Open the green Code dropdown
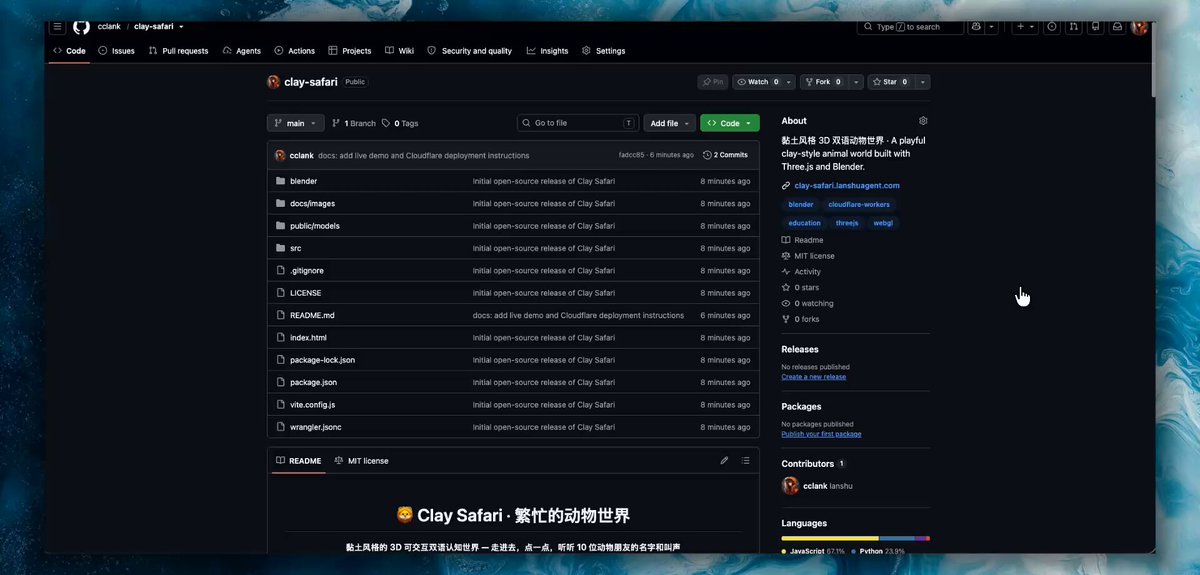 [x=730, y=123]
